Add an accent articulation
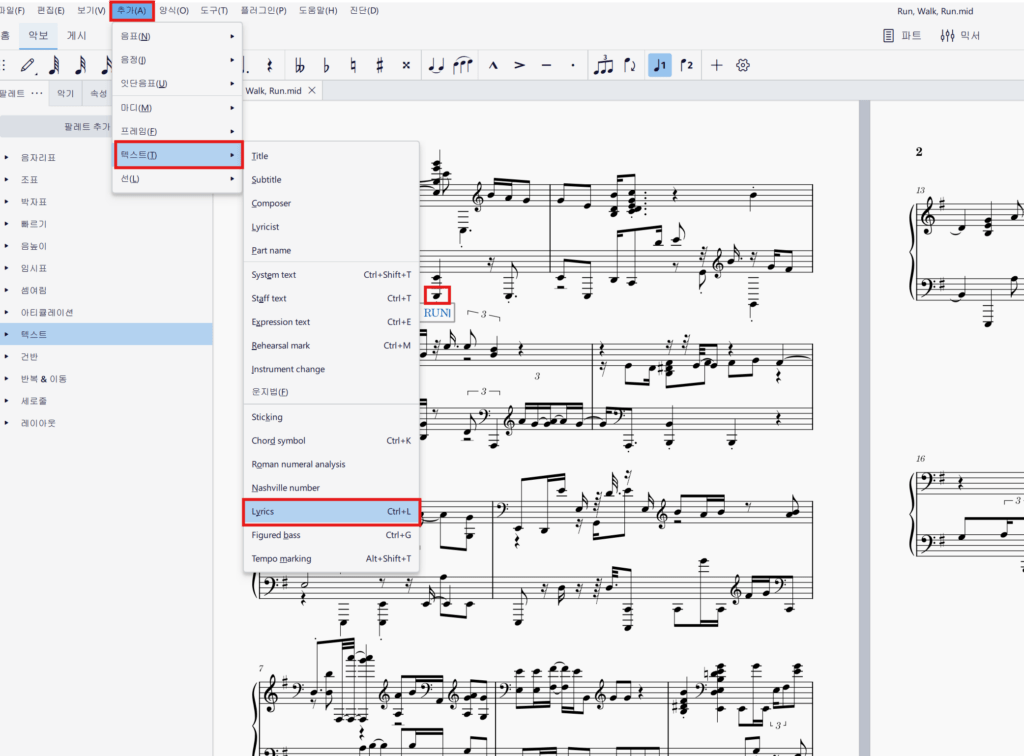1024x756 pixels. 520,65
